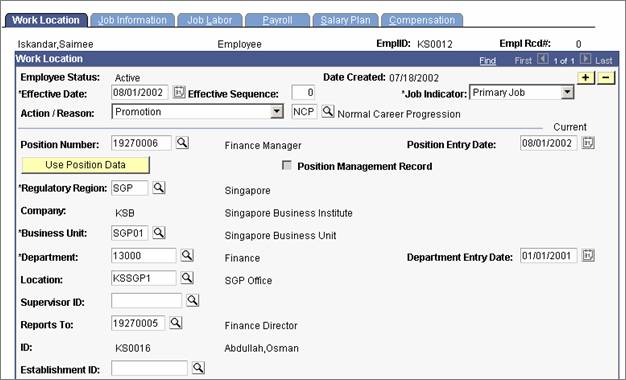Screen dimensions: 626x380
Task: Click the text Singapore Business Institute
Action: pyautogui.click(x=289, y=213)
